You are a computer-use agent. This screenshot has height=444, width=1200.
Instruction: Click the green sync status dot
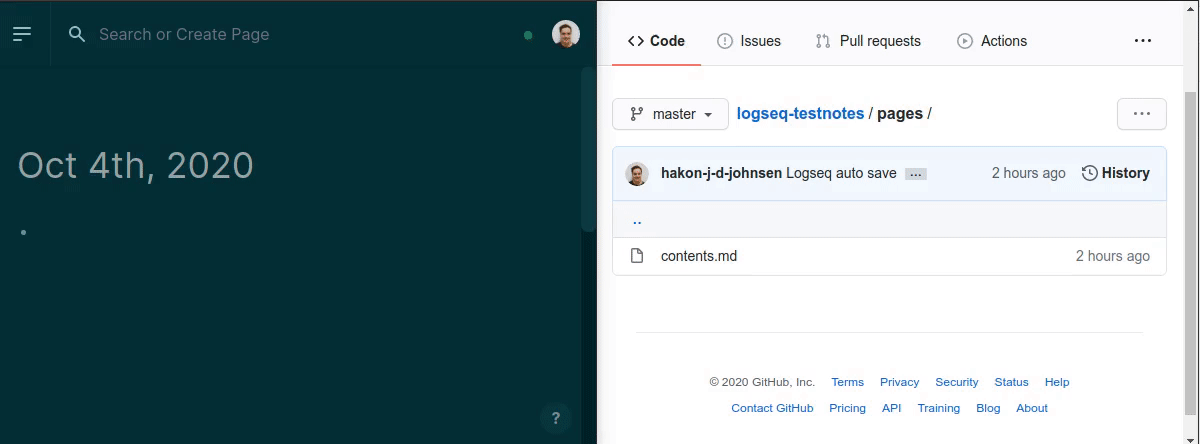528,35
